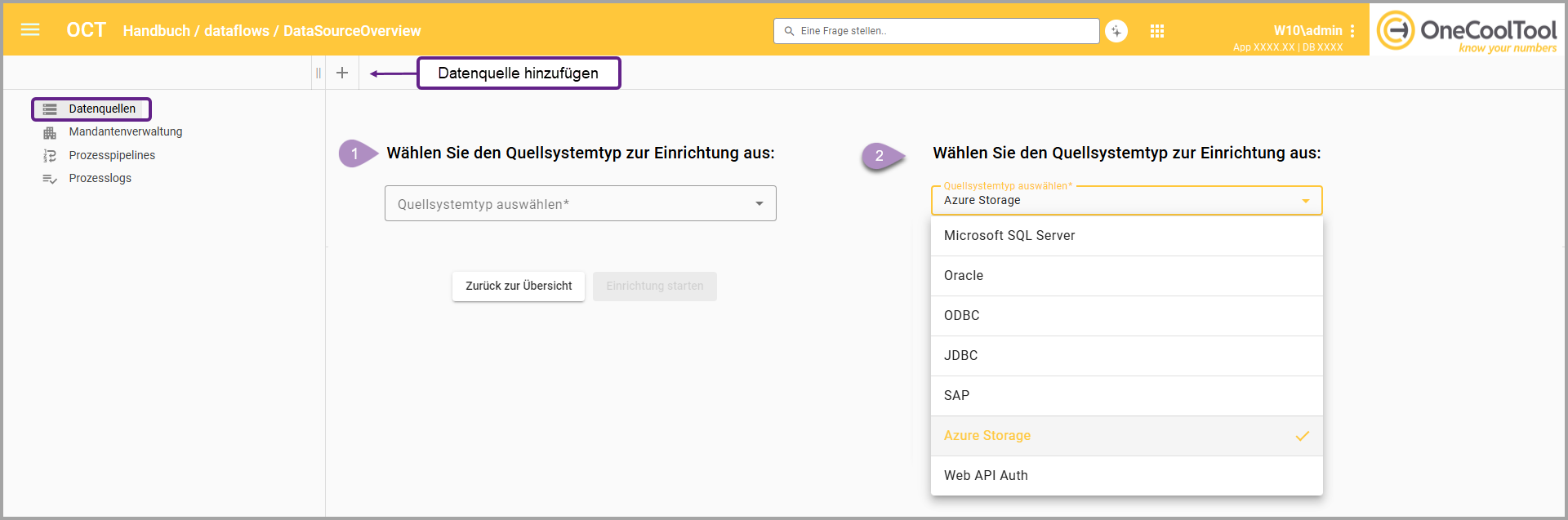1568x520 pixels.
Task: Choose ODBC source system type
Action: pos(1126,316)
